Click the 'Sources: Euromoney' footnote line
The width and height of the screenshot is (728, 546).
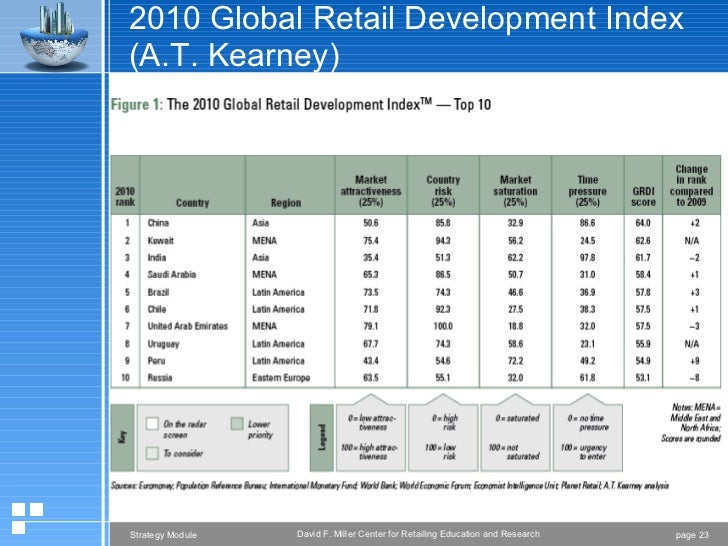tap(390, 486)
